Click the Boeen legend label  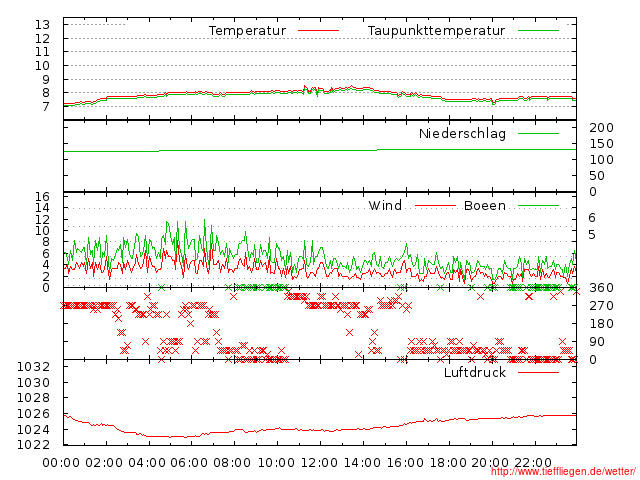click(484, 205)
